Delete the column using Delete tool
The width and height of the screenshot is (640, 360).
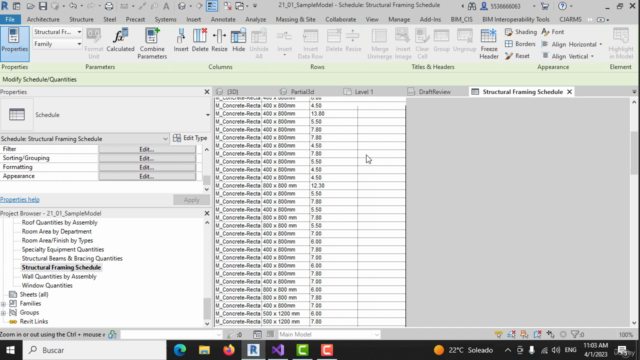coord(200,41)
